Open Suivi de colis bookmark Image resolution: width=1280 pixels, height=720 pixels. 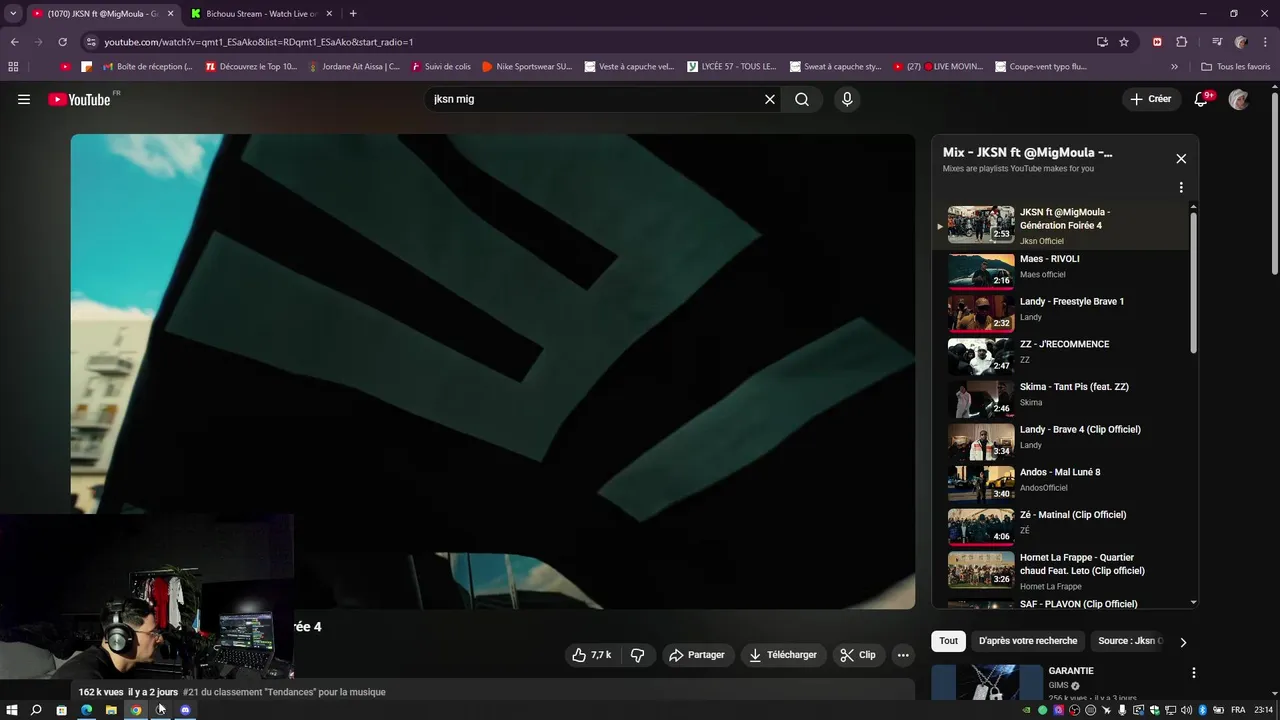[441, 67]
